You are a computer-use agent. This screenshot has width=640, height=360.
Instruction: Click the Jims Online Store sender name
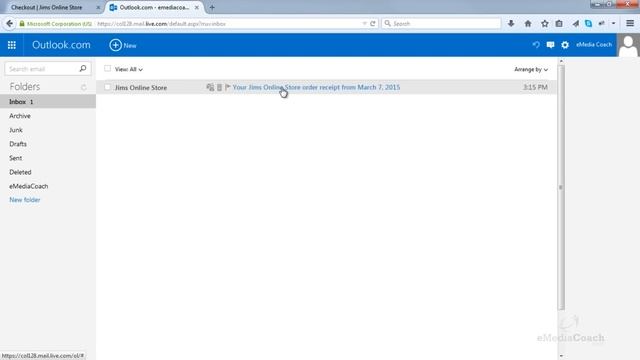click(x=141, y=87)
